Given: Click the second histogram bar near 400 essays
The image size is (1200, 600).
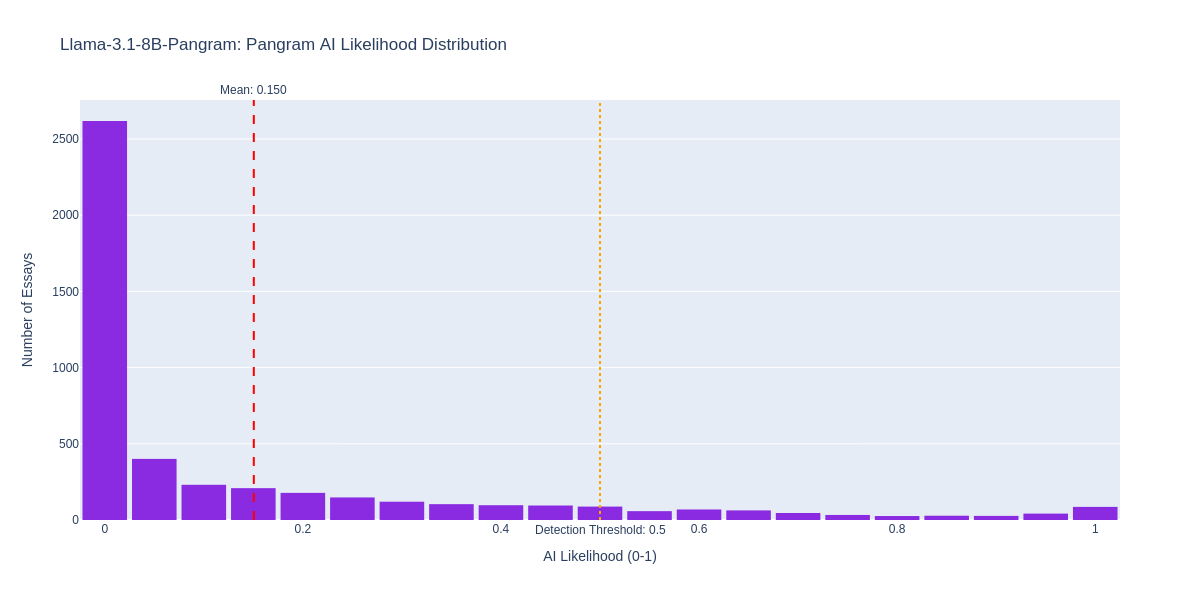Looking at the screenshot, I should pos(154,489).
